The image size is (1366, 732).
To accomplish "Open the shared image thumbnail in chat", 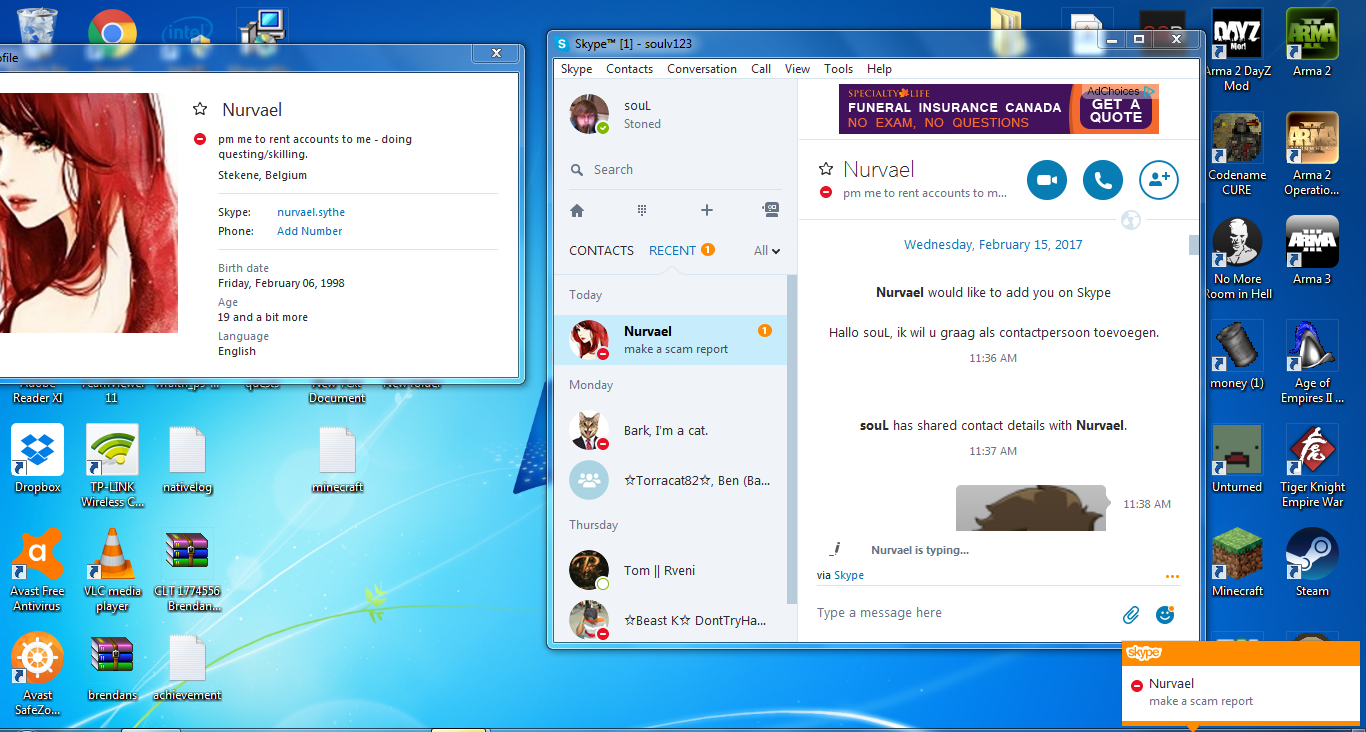I will click(1031, 508).
